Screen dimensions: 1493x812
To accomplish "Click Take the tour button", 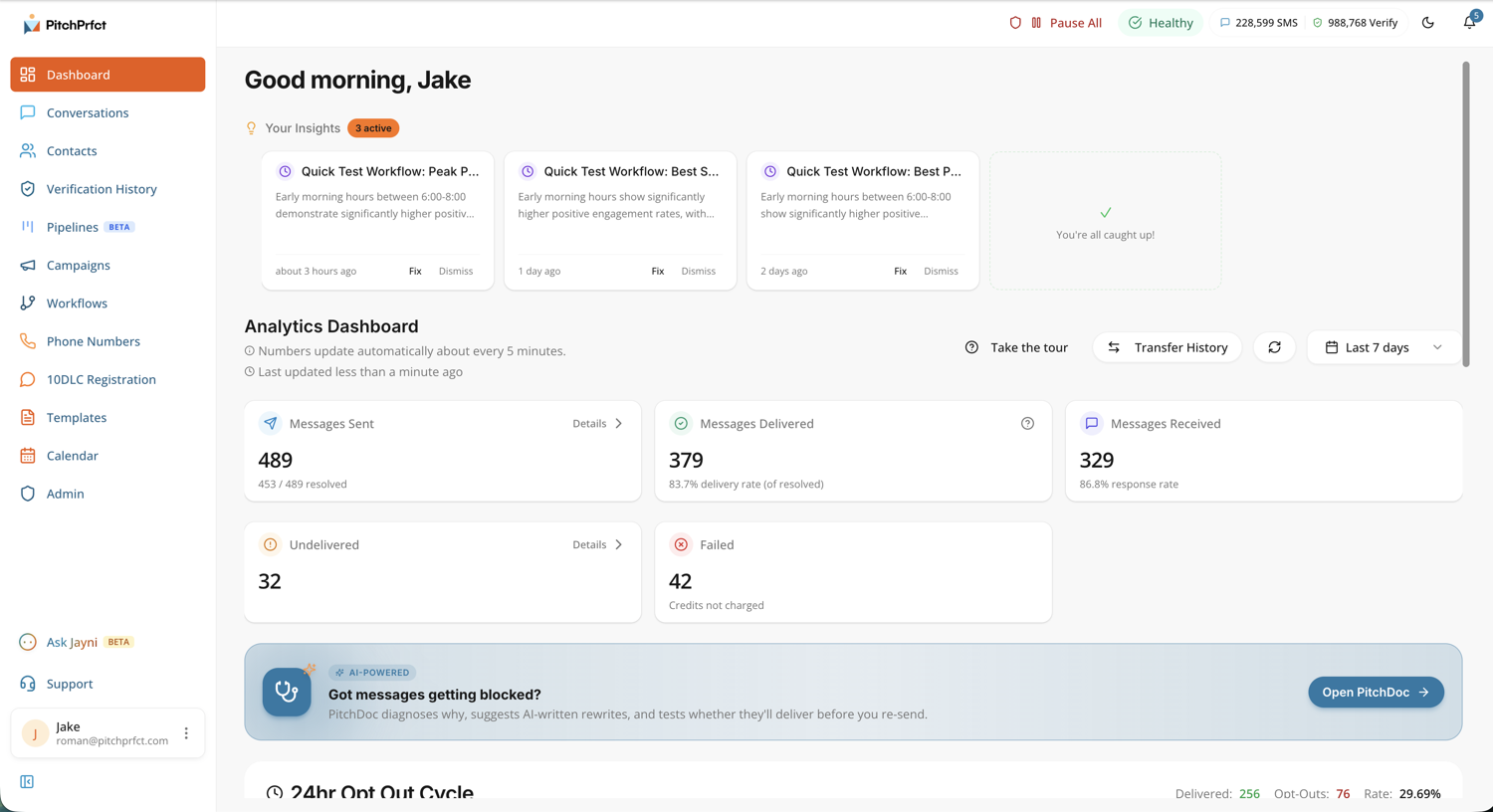I will point(1017,347).
